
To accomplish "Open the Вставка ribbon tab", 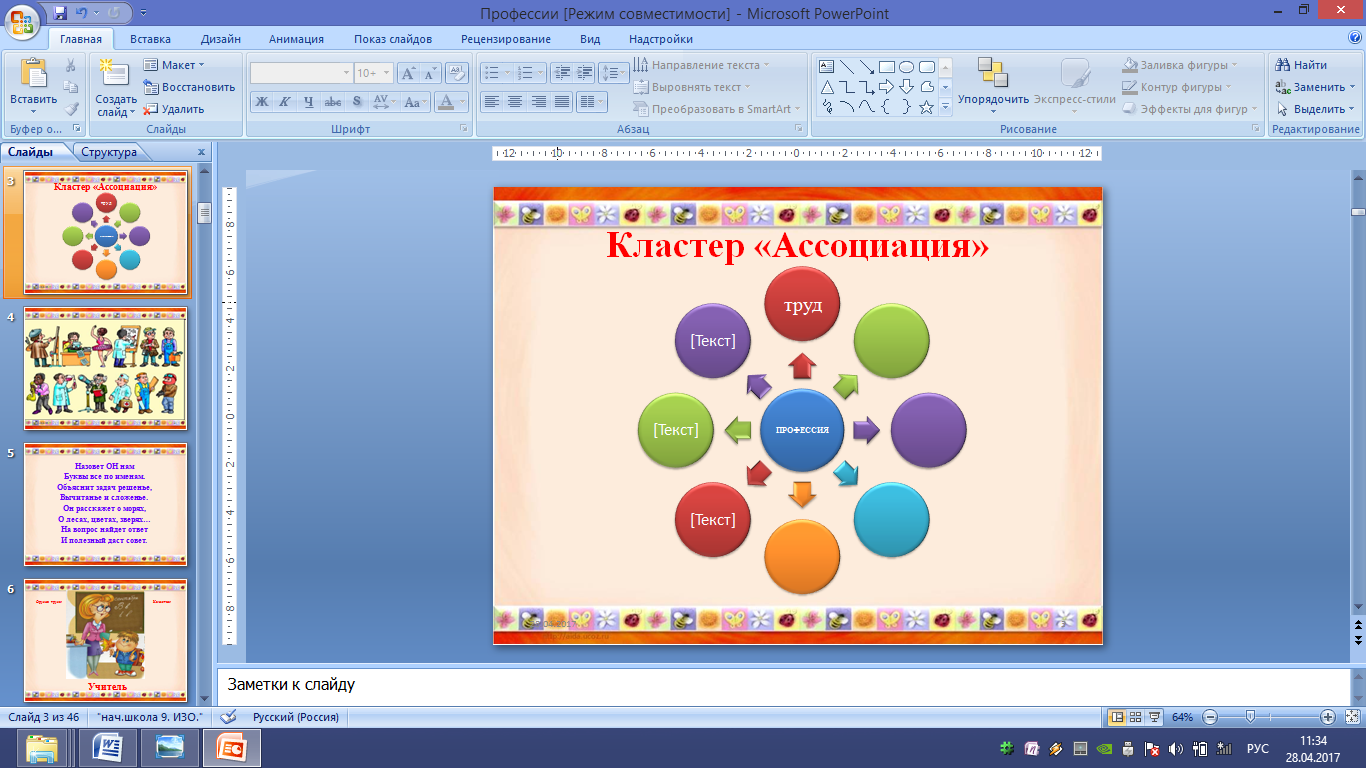I will (x=150, y=39).
